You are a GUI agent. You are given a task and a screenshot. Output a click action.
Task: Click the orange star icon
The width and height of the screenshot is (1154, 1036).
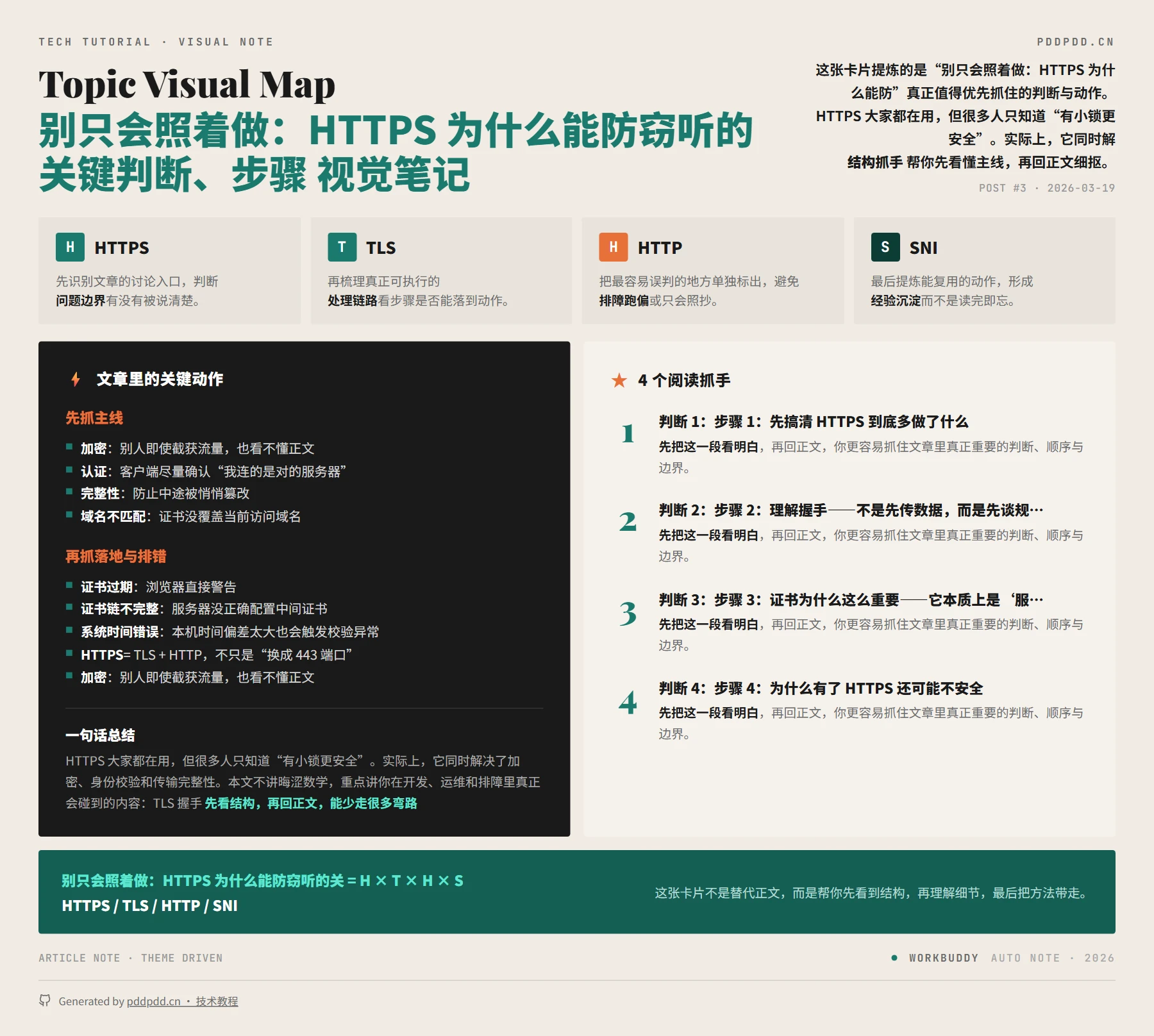click(619, 381)
